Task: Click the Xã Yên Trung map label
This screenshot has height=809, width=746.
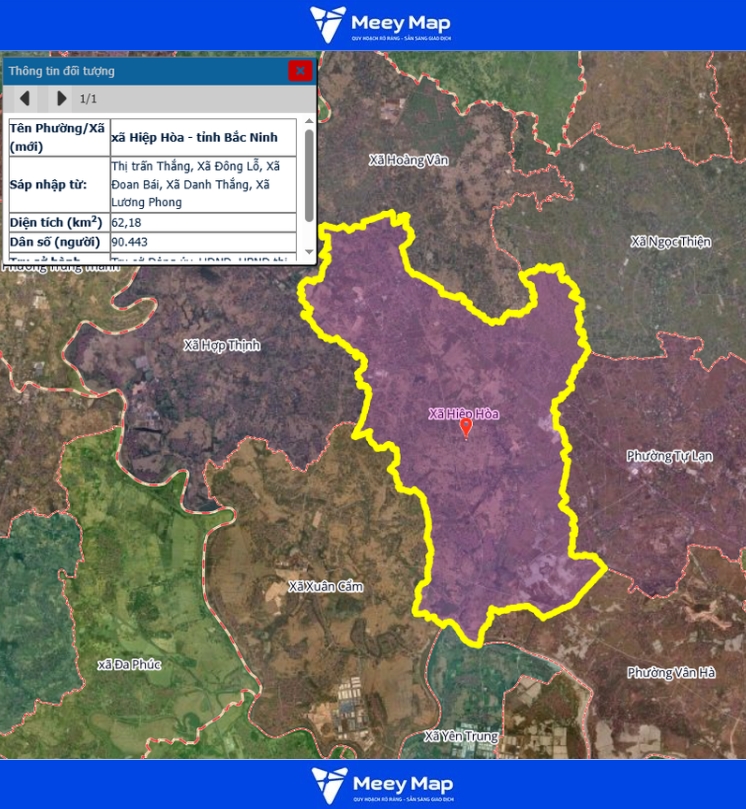Action: [460, 736]
